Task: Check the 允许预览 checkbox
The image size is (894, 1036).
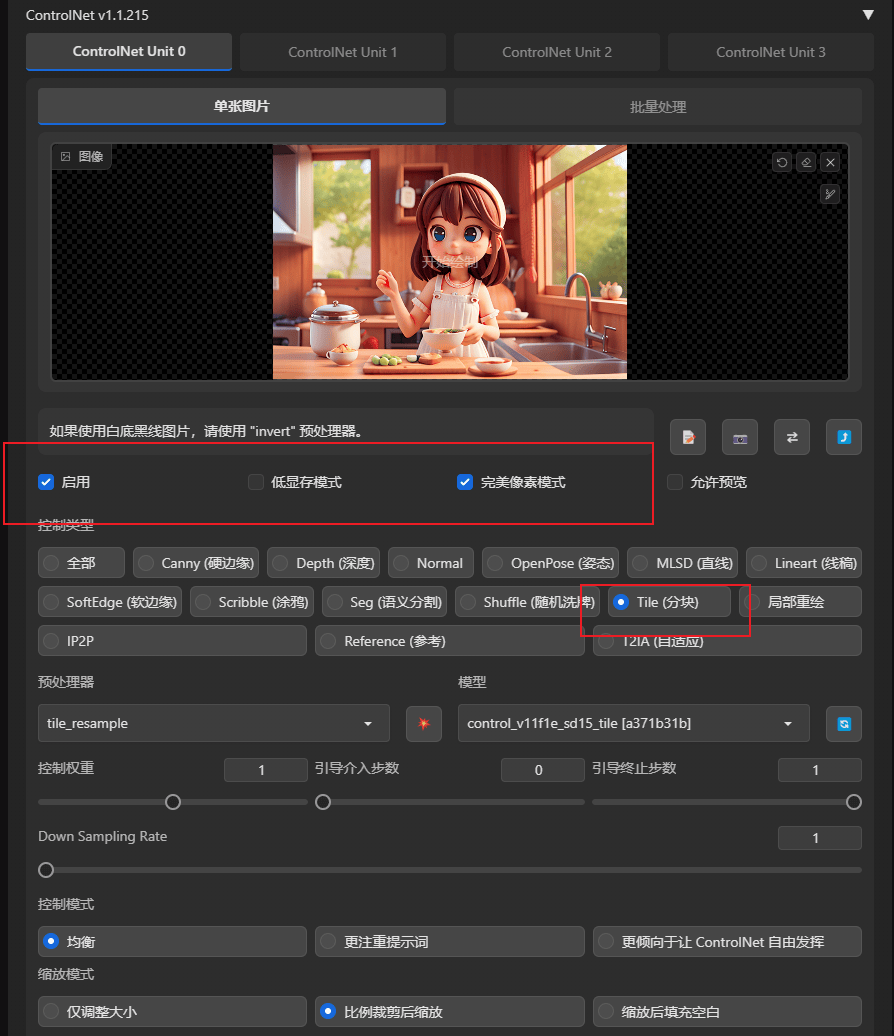Action: [x=675, y=482]
